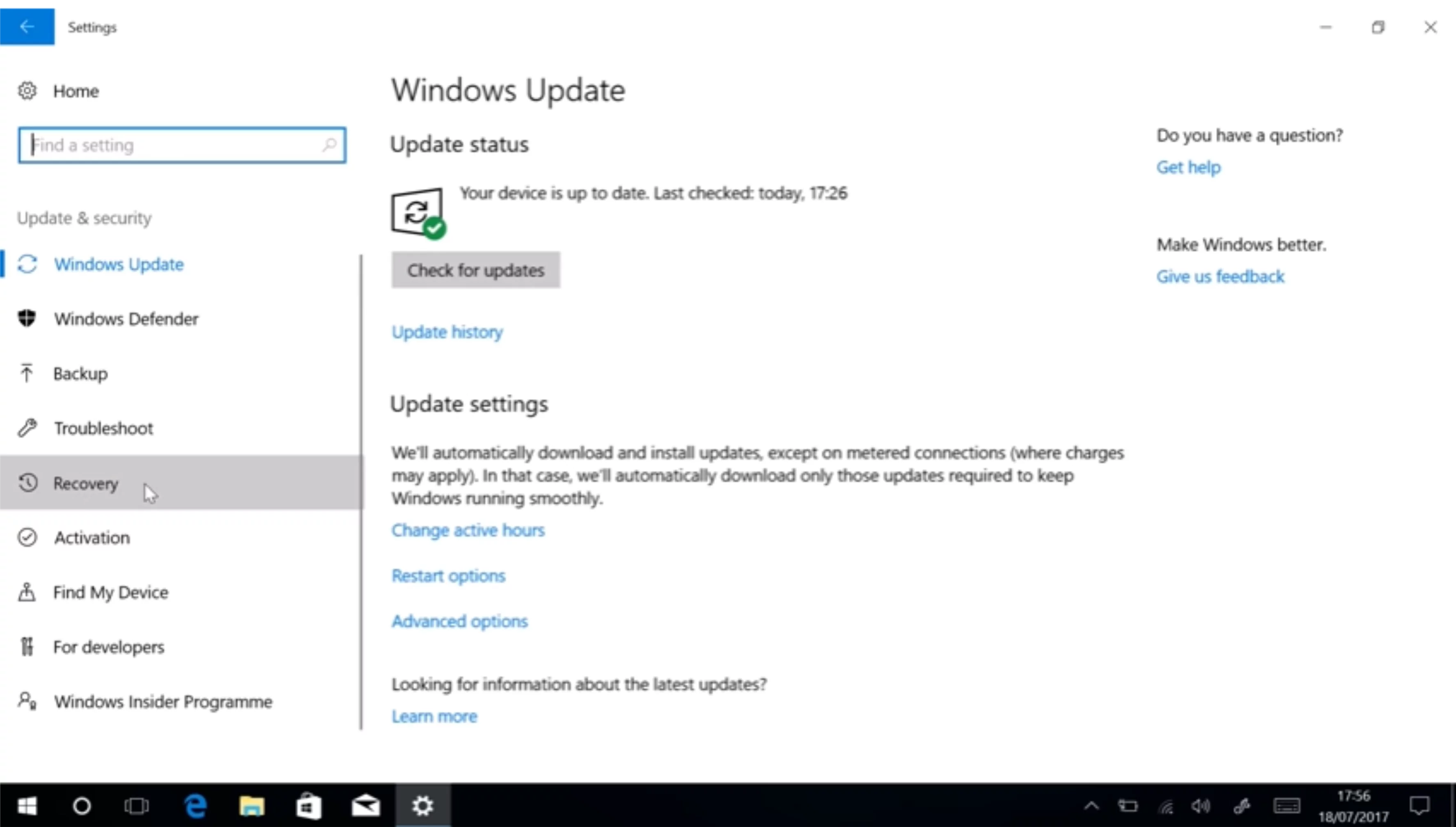1456x827 pixels.
Task: Open Windows Defender settings page
Action: point(180,319)
